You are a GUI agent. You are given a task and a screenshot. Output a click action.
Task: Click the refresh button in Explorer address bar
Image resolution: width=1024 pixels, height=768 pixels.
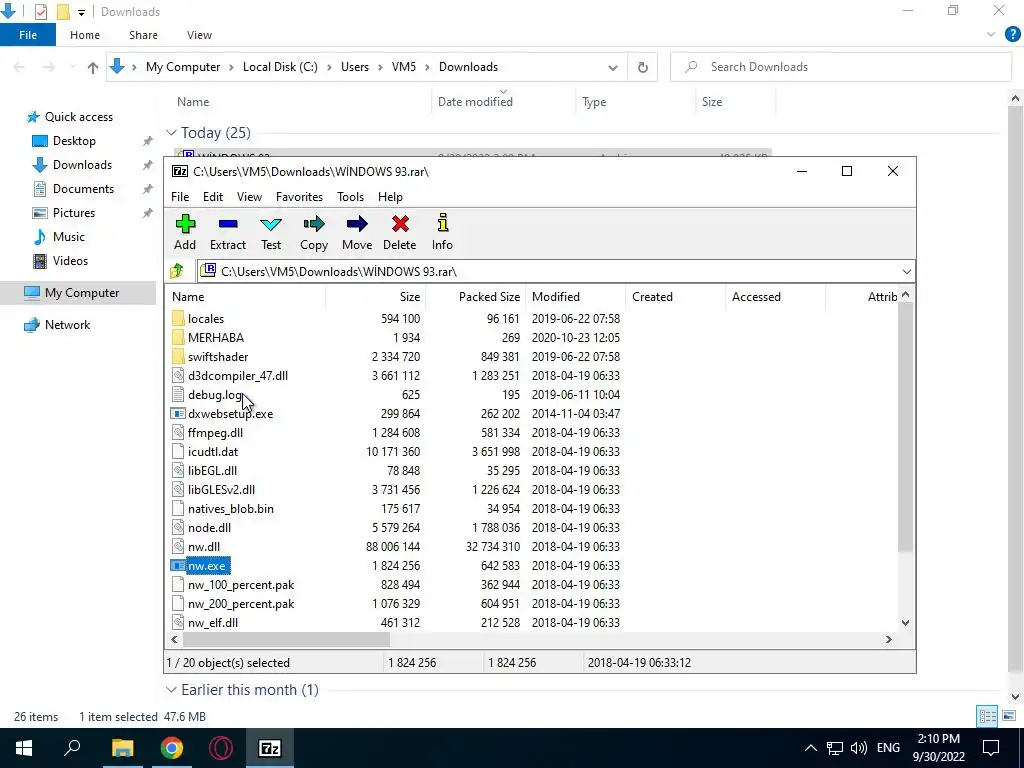643,67
